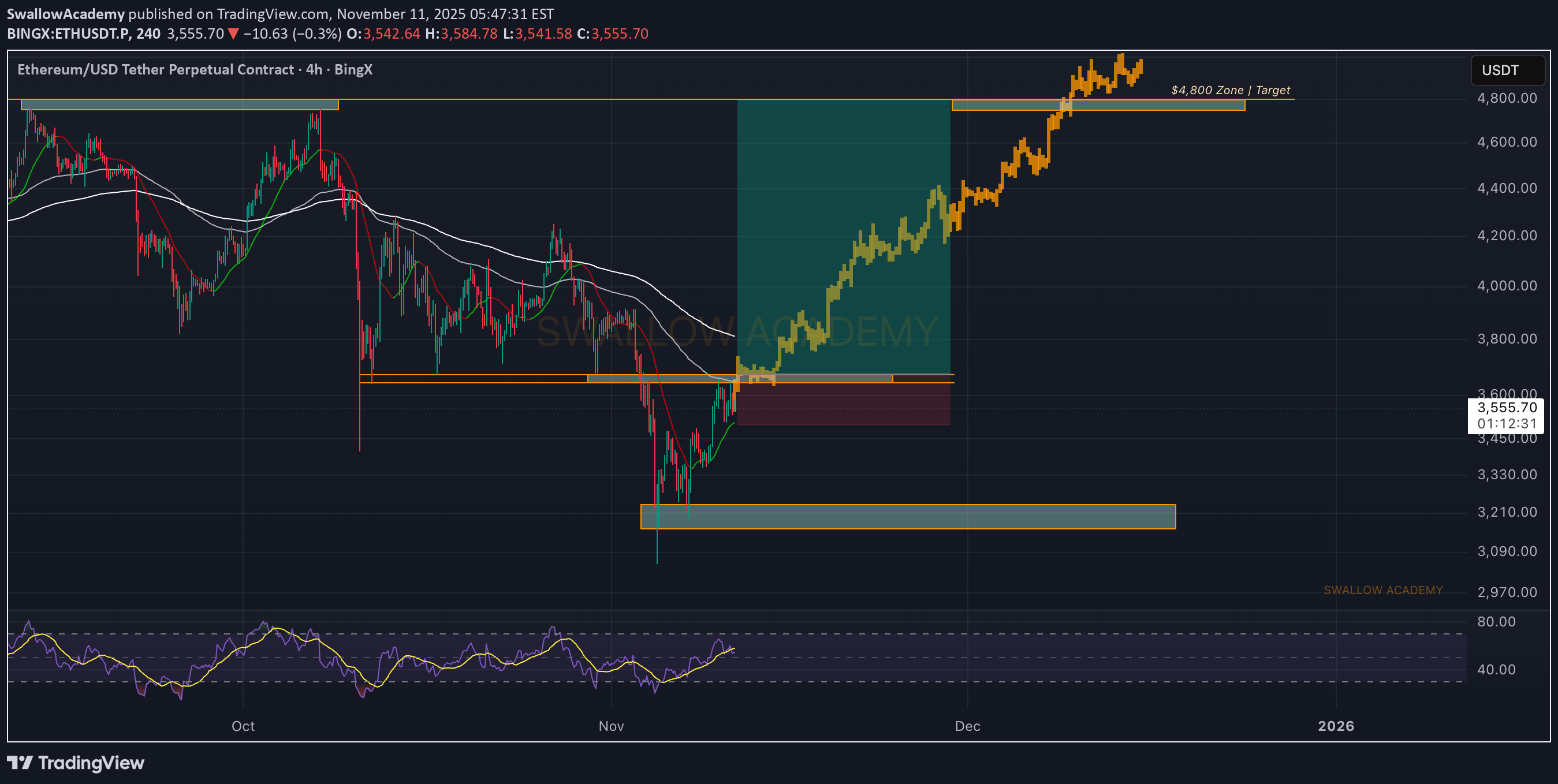Click the 2026 label on the time axis
Viewport: 1558px width, 784px height.
pos(1336,726)
